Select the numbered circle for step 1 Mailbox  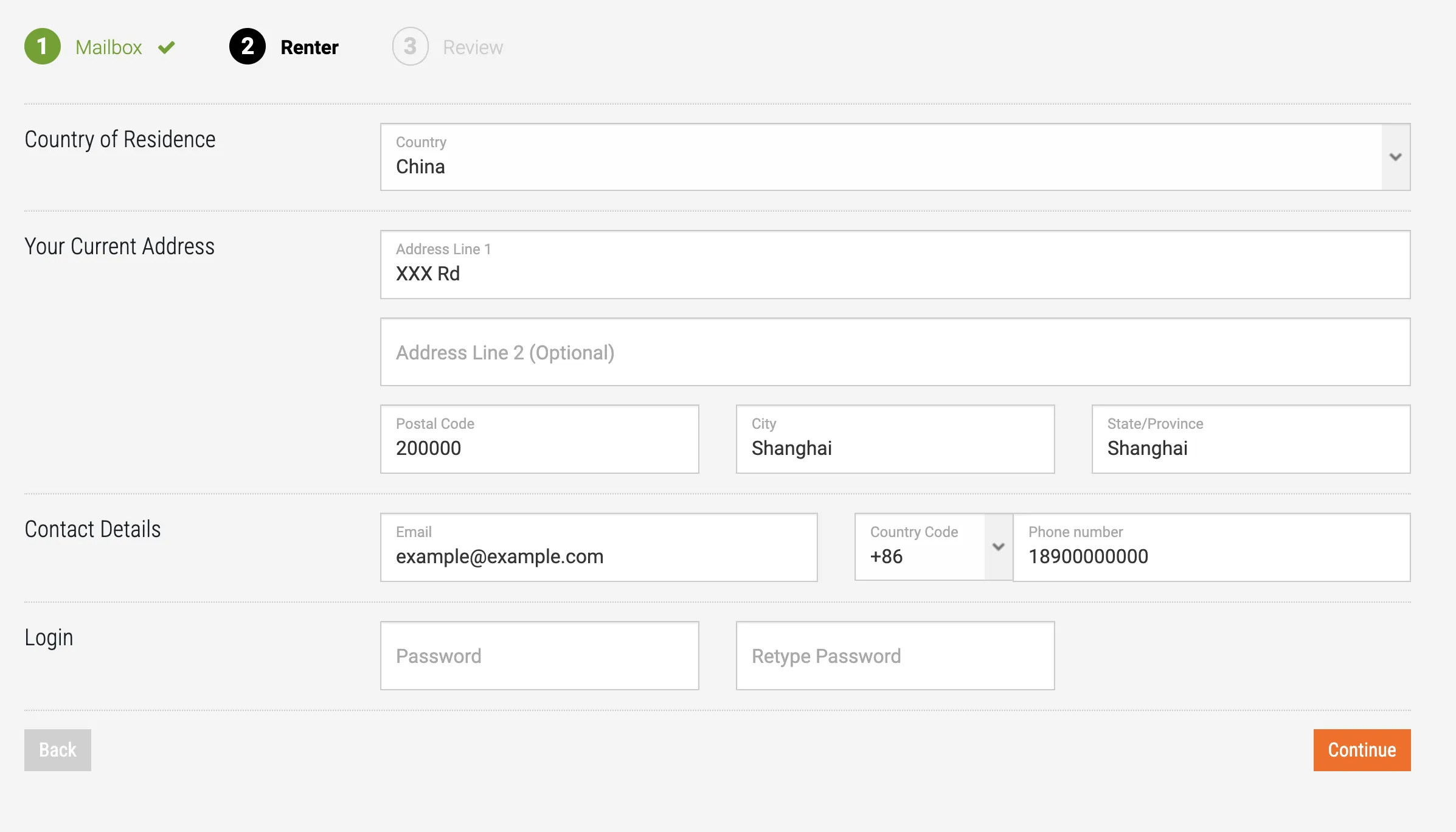(x=43, y=47)
